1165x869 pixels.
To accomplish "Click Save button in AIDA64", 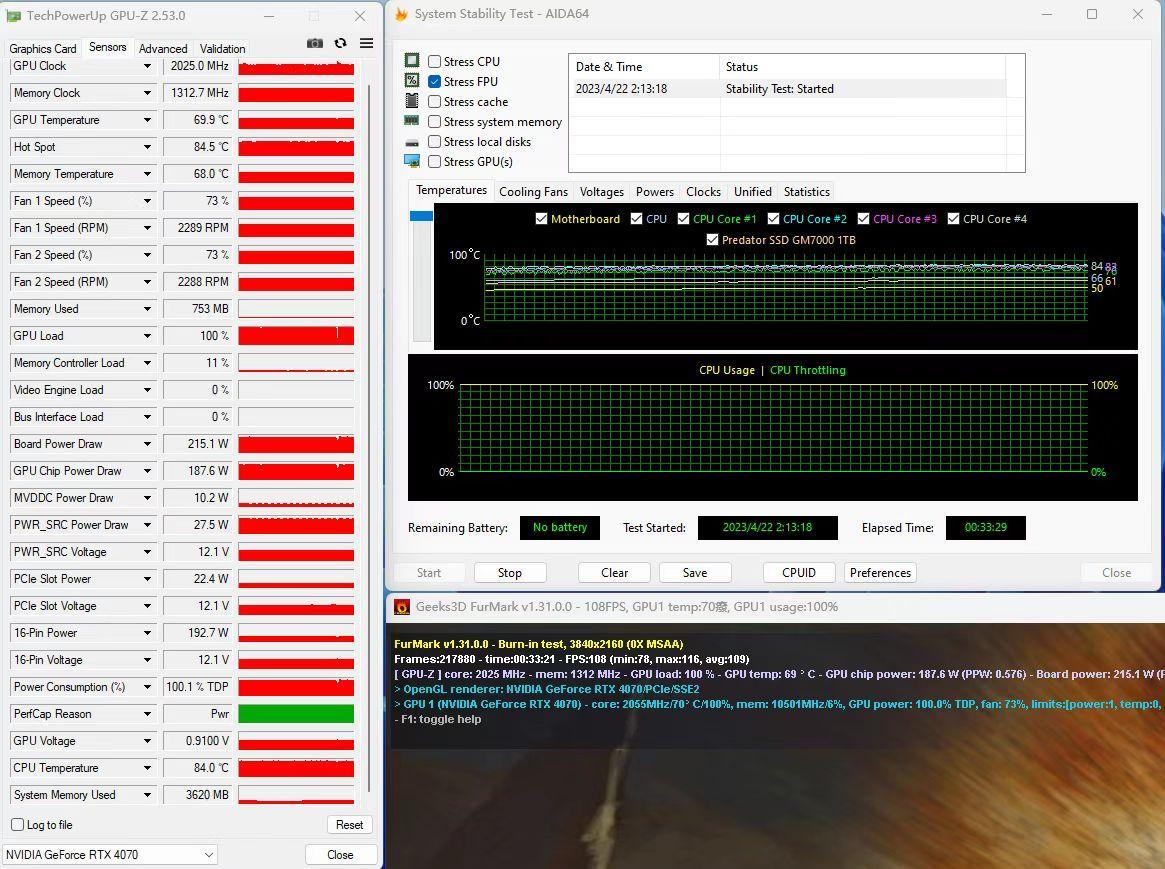I will 695,573.
